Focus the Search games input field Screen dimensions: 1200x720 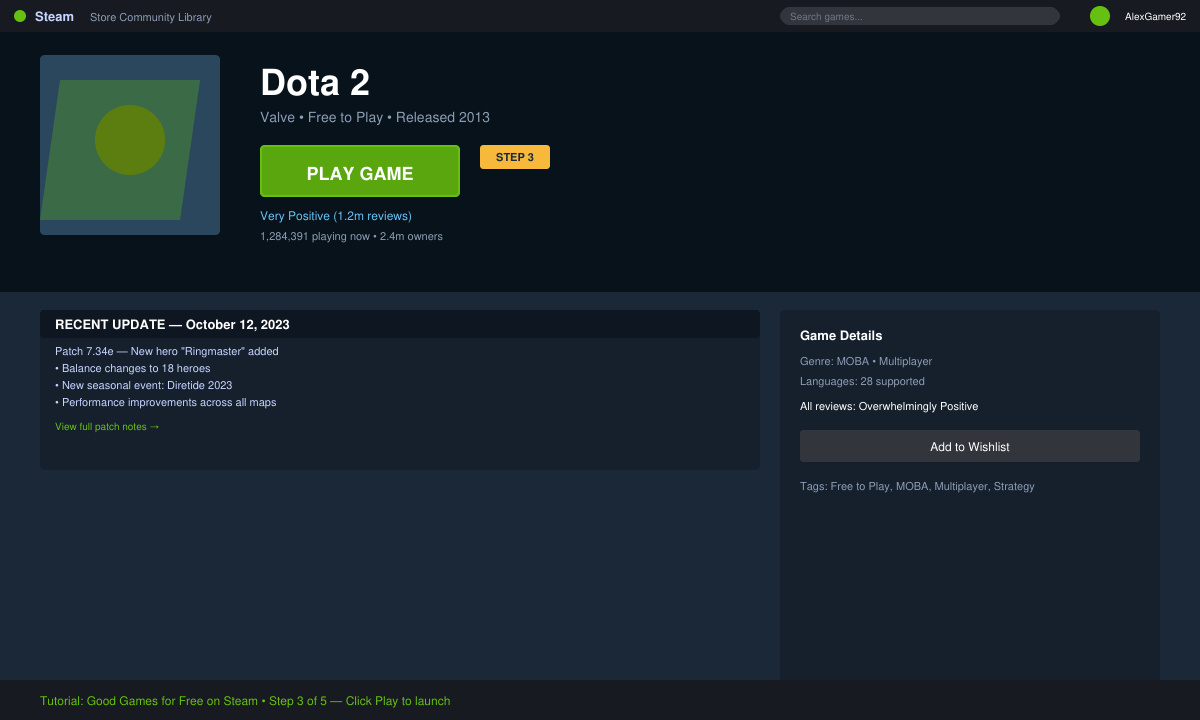[919, 16]
